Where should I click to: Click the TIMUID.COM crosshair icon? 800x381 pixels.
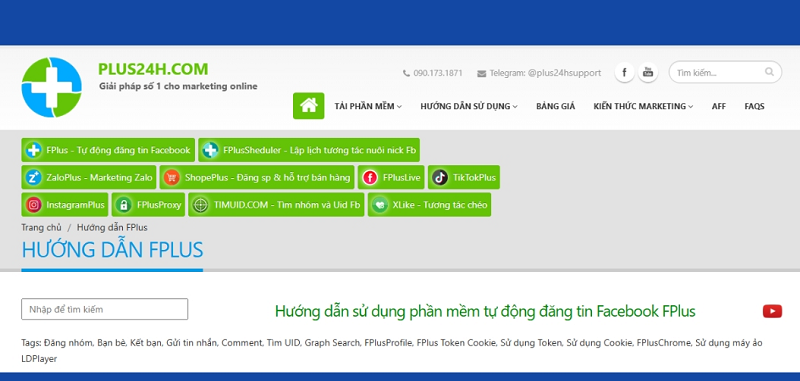(x=200, y=205)
